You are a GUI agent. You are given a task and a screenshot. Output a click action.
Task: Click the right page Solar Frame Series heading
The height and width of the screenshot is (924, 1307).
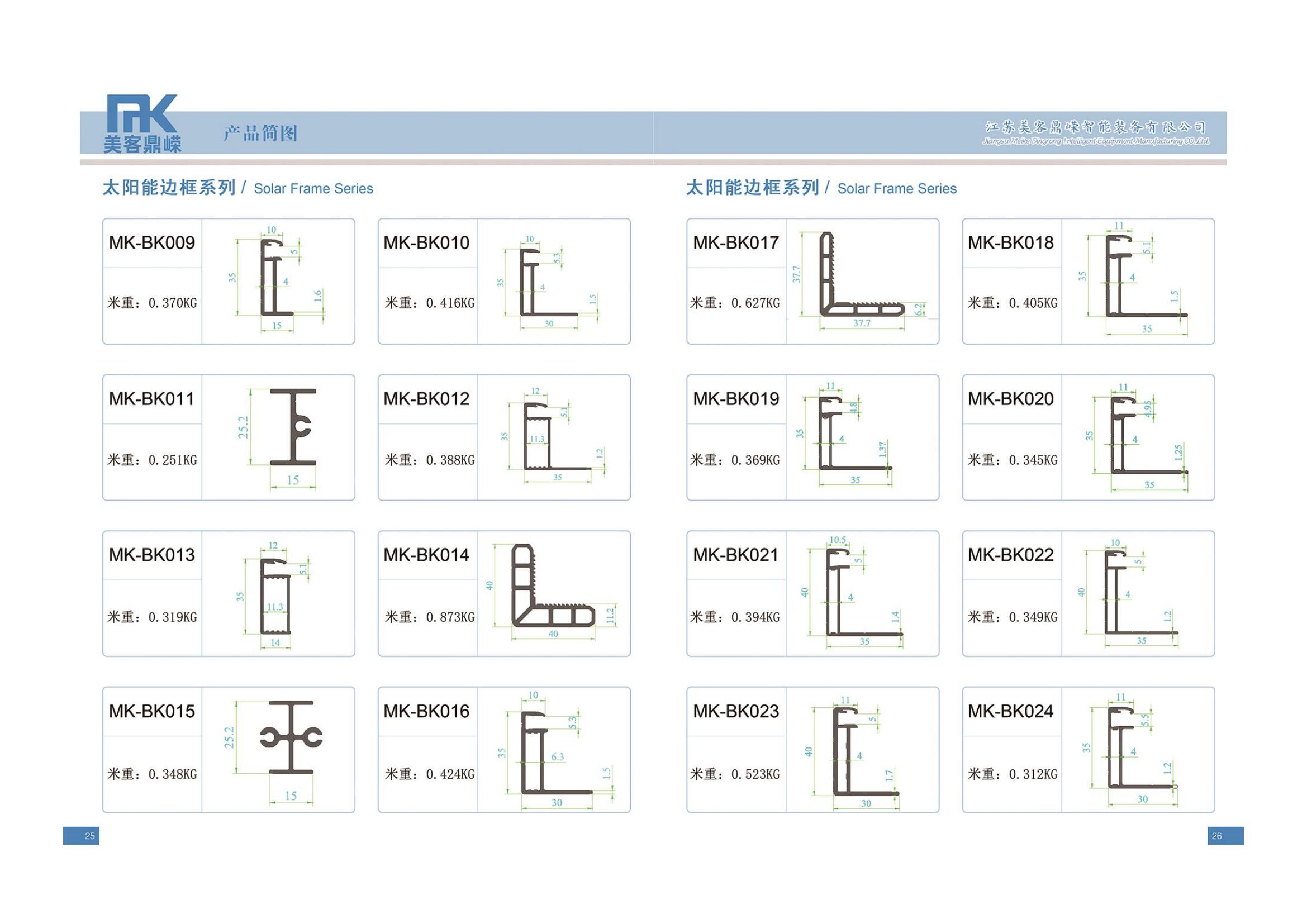click(x=821, y=188)
